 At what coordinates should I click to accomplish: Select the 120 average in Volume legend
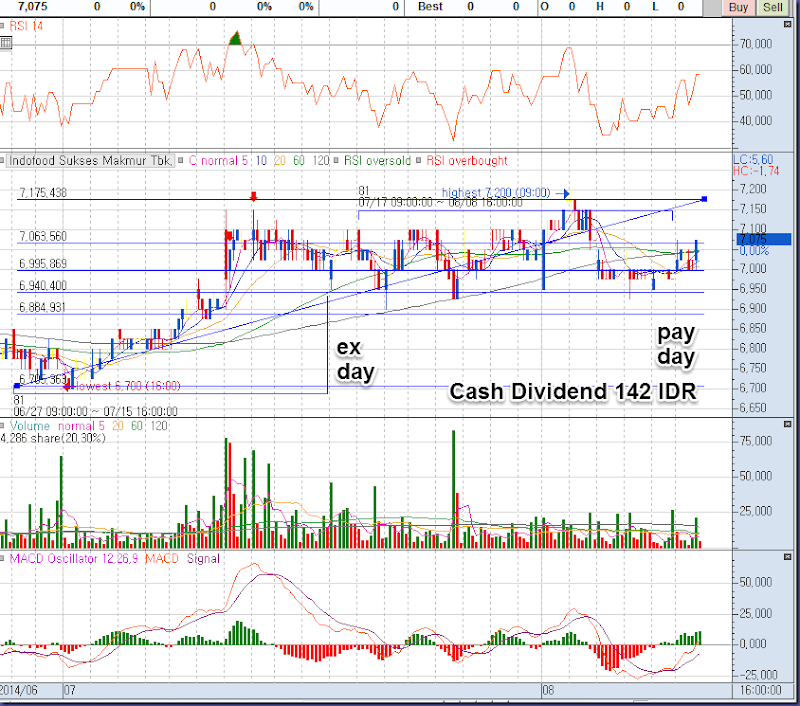pyautogui.click(x=159, y=425)
